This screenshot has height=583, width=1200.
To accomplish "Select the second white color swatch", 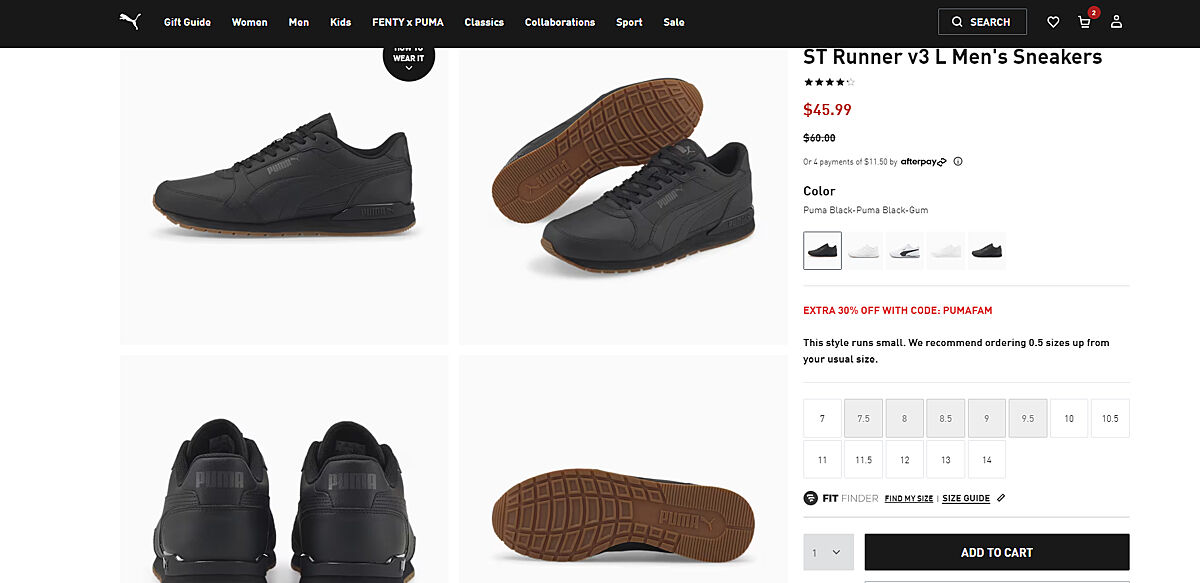I will [904, 251].
